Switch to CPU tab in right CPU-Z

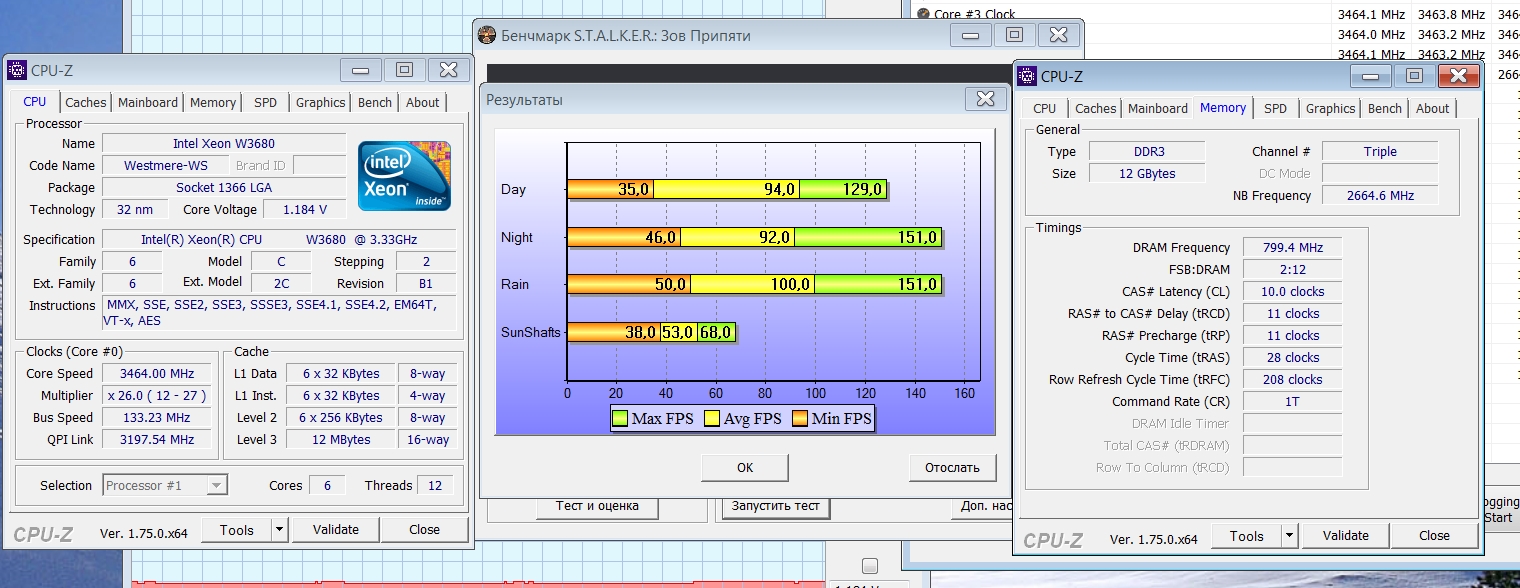pyautogui.click(x=1045, y=108)
